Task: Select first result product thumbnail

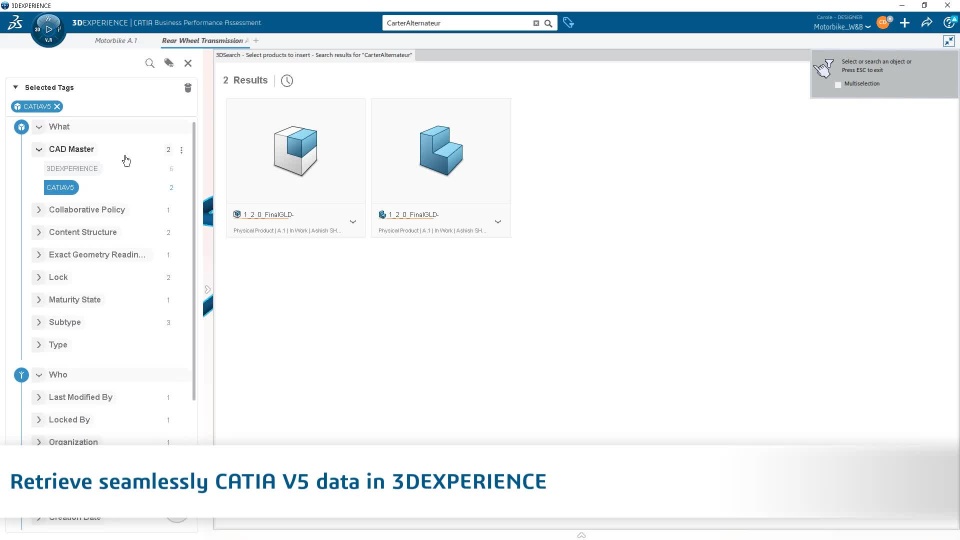Action: 296,151
